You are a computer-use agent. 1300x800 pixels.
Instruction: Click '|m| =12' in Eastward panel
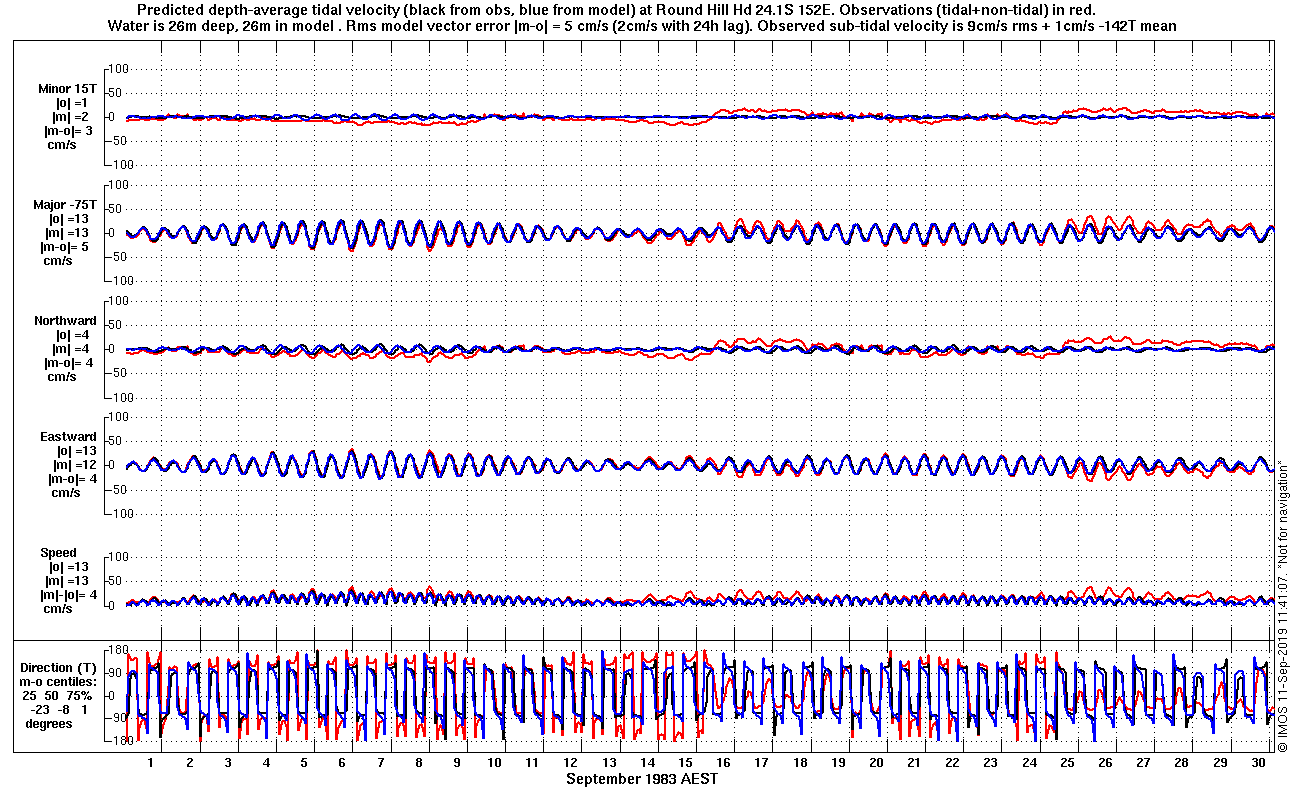coord(74,465)
